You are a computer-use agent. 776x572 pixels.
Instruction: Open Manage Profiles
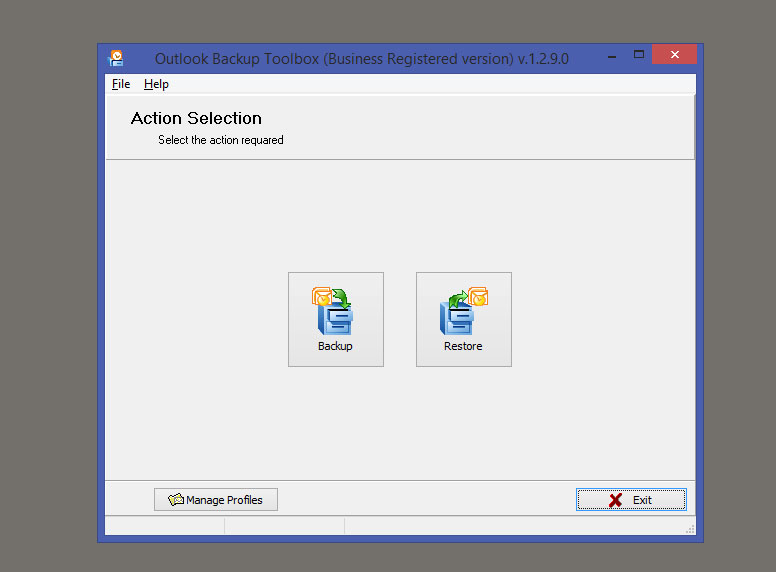pyautogui.click(x=216, y=500)
